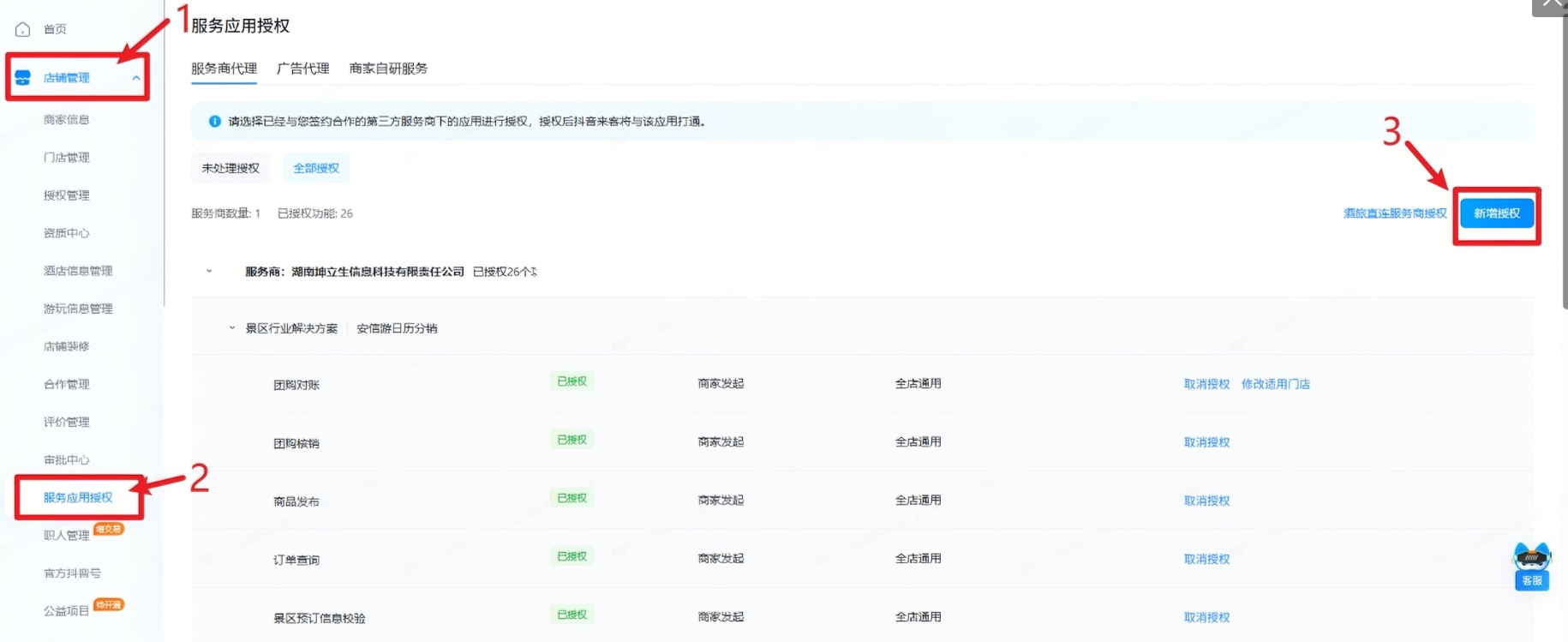The height and width of the screenshot is (642, 1568).
Task: Select the 团购核销 row name
Action: [296, 443]
